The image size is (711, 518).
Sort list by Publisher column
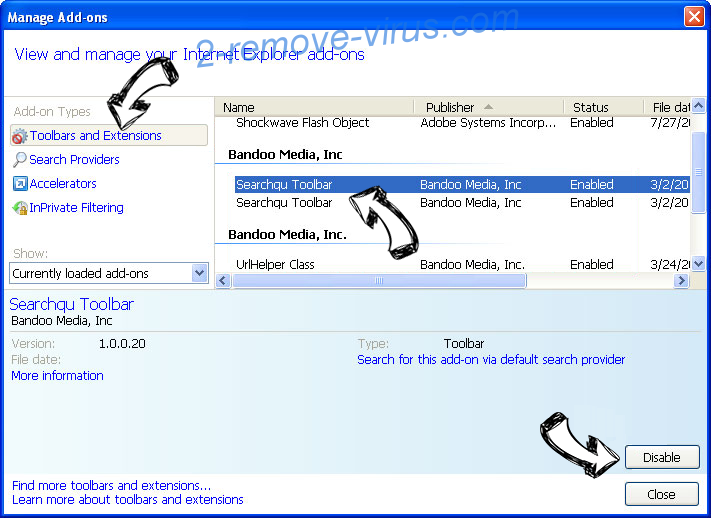pos(450,107)
